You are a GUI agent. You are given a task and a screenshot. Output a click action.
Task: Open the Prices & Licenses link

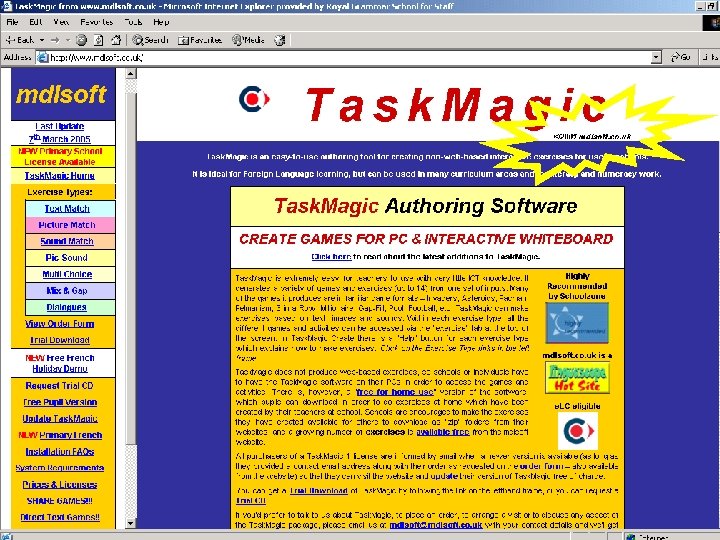click(60, 485)
